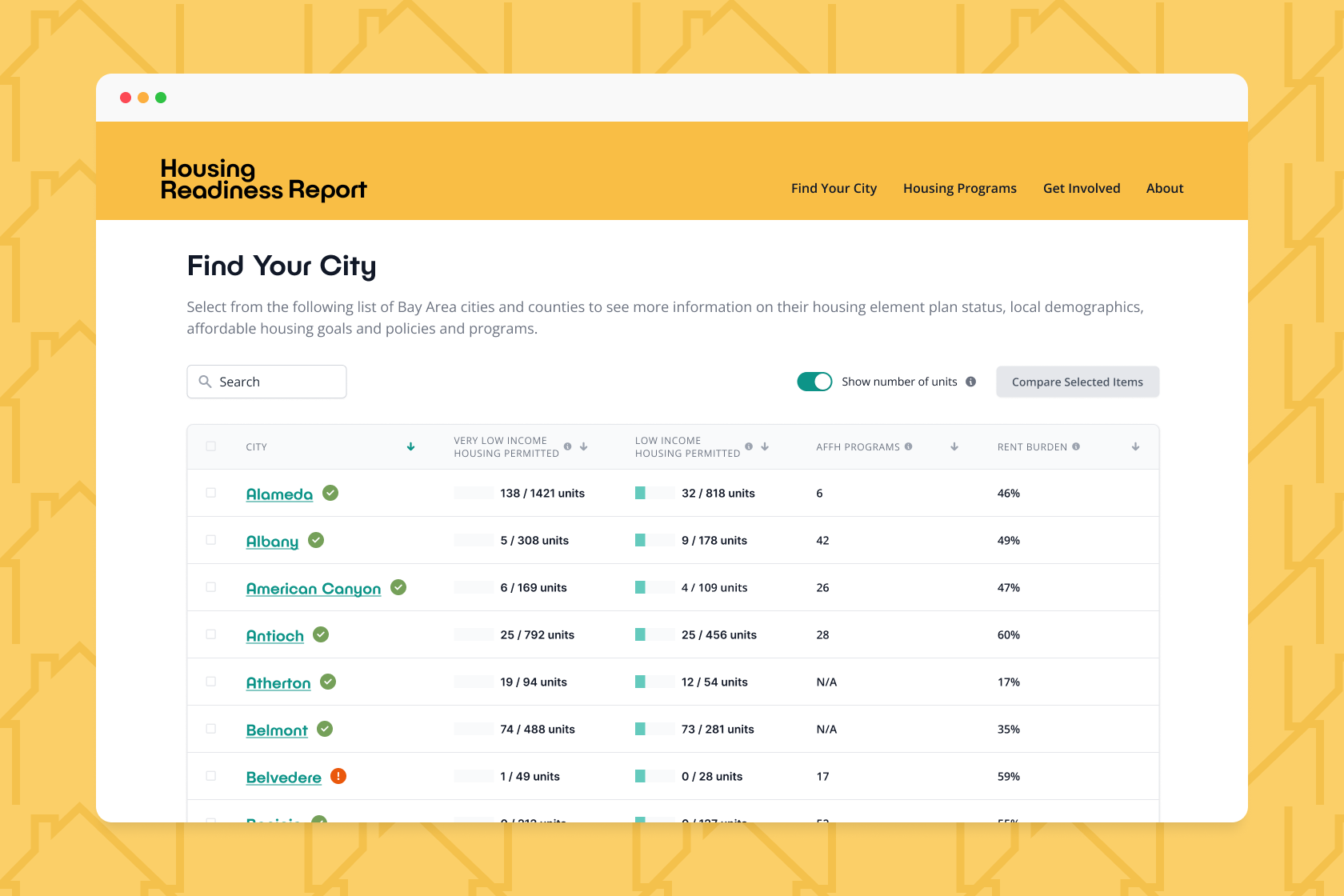Click Compare Selected Items button

click(1078, 382)
